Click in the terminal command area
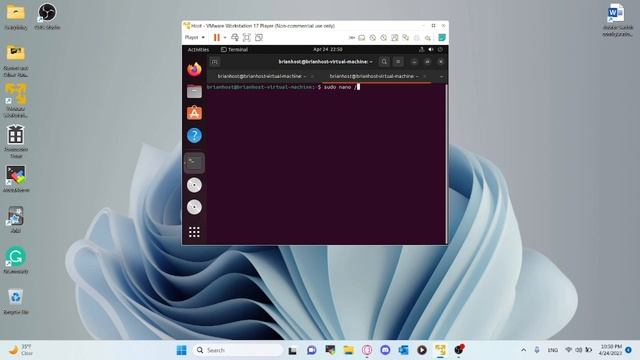640x360 pixels. coord(326,163)
